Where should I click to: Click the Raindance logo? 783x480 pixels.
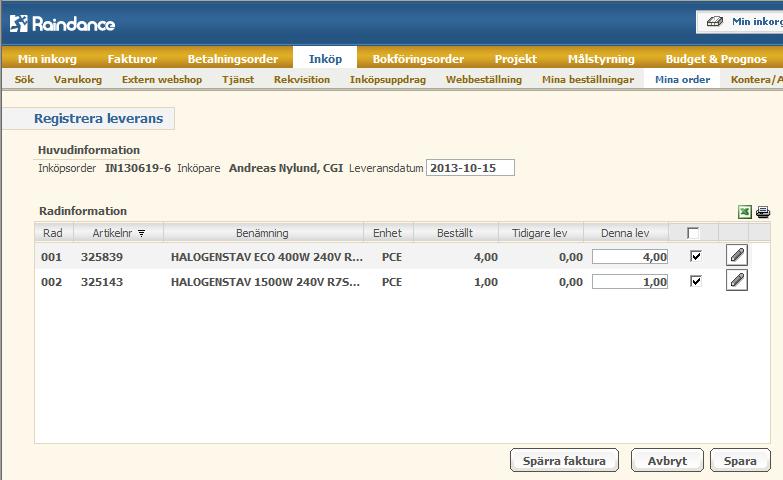pos(62,23)
